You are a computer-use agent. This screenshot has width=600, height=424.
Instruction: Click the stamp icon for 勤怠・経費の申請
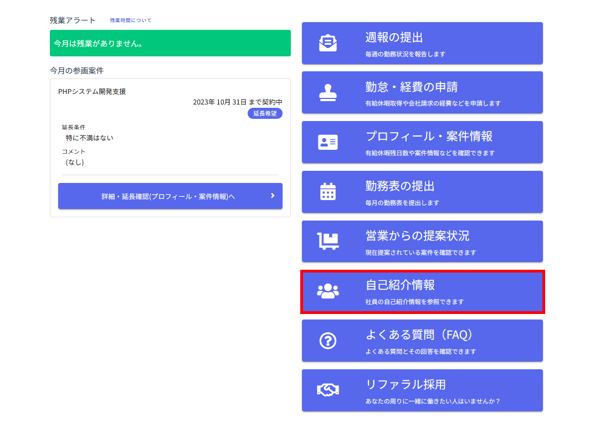click(328, 93)
